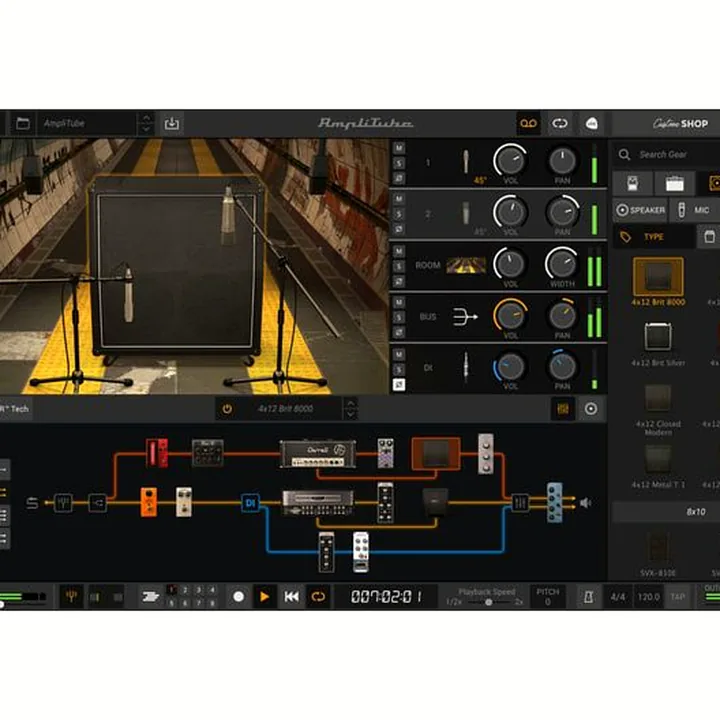Step the AmpliTube preset arrows
The width and height of the screenshot is (720, 720).
coord(146,123)
